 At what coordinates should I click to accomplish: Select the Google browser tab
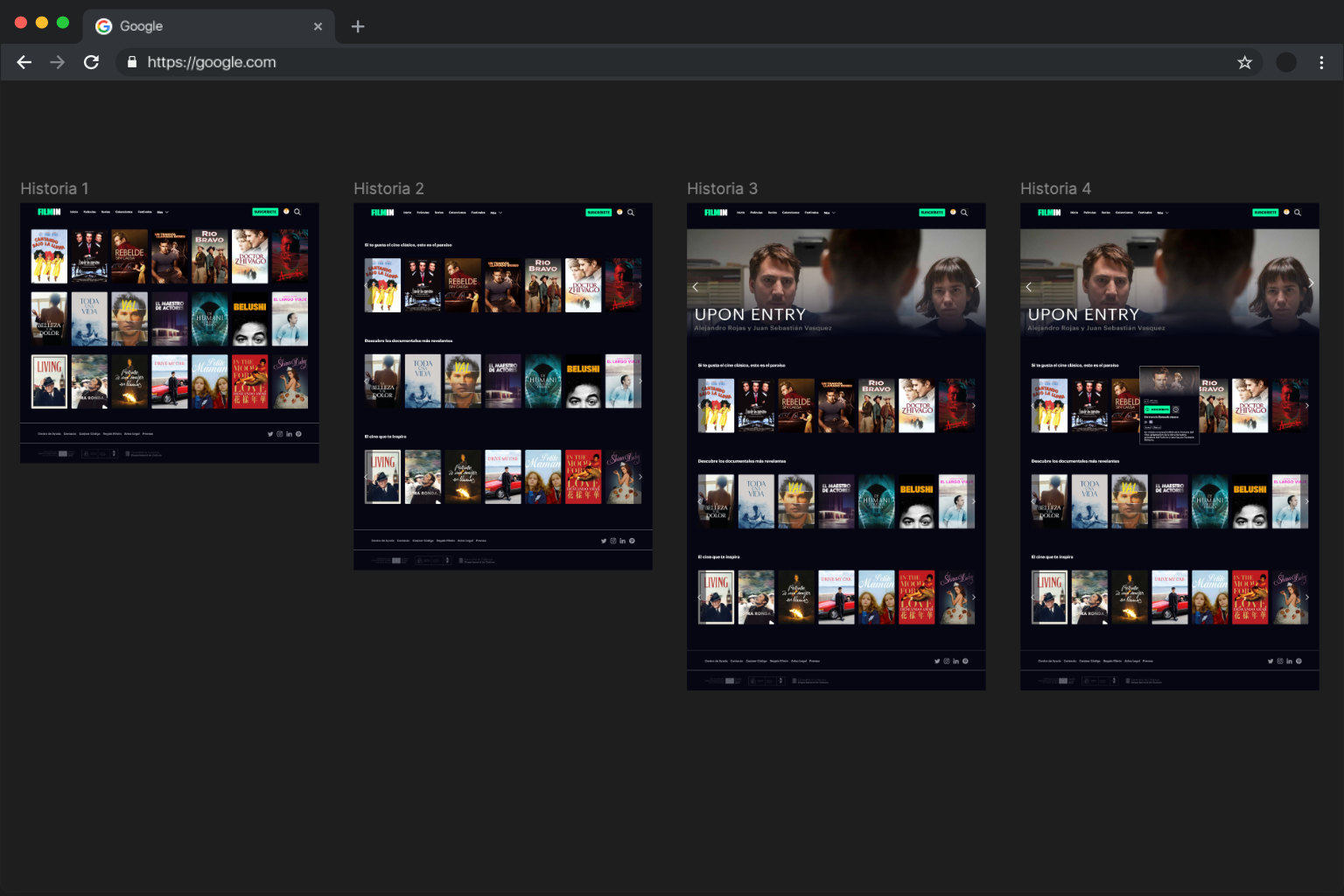(x=210, y=26)
